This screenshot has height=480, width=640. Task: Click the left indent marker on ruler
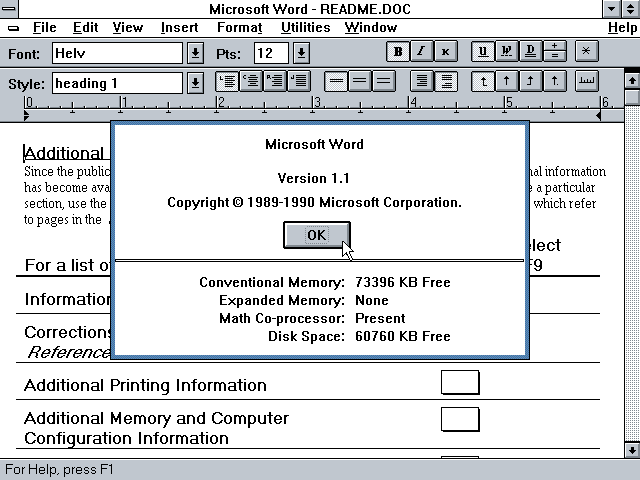coord(26,116)
